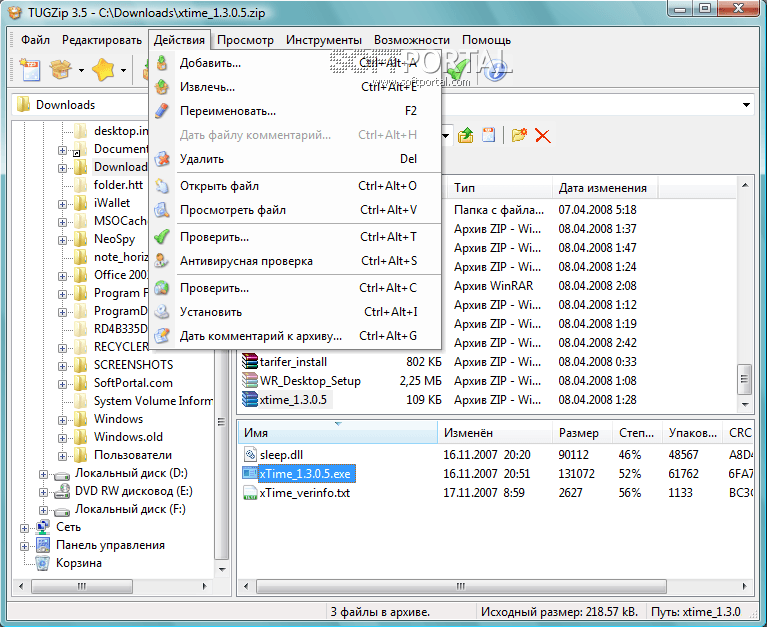The width and height of the screenshot is (767, 627).
Task: Click the Извлечь menu entry icon
Action: (x=162, y=87)
